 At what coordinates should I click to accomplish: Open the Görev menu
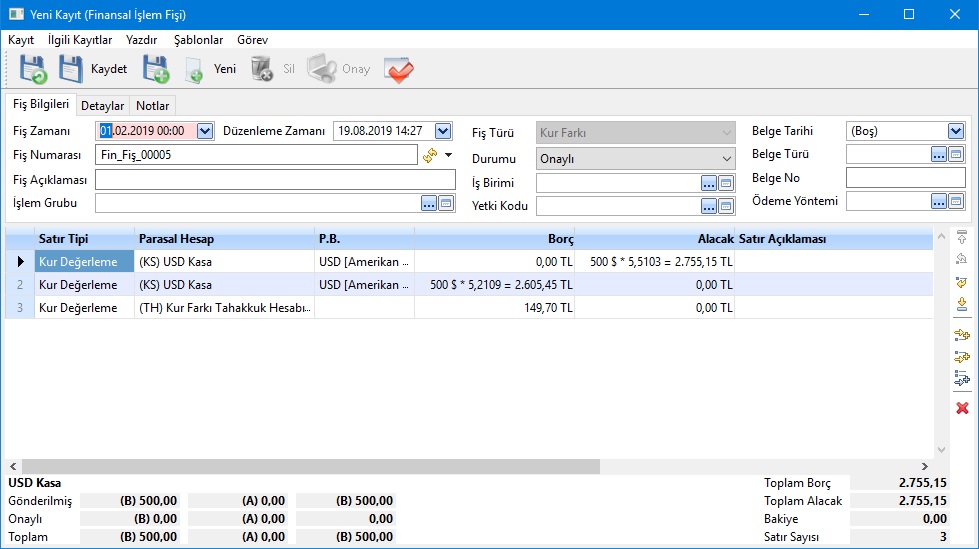[252, 40]
